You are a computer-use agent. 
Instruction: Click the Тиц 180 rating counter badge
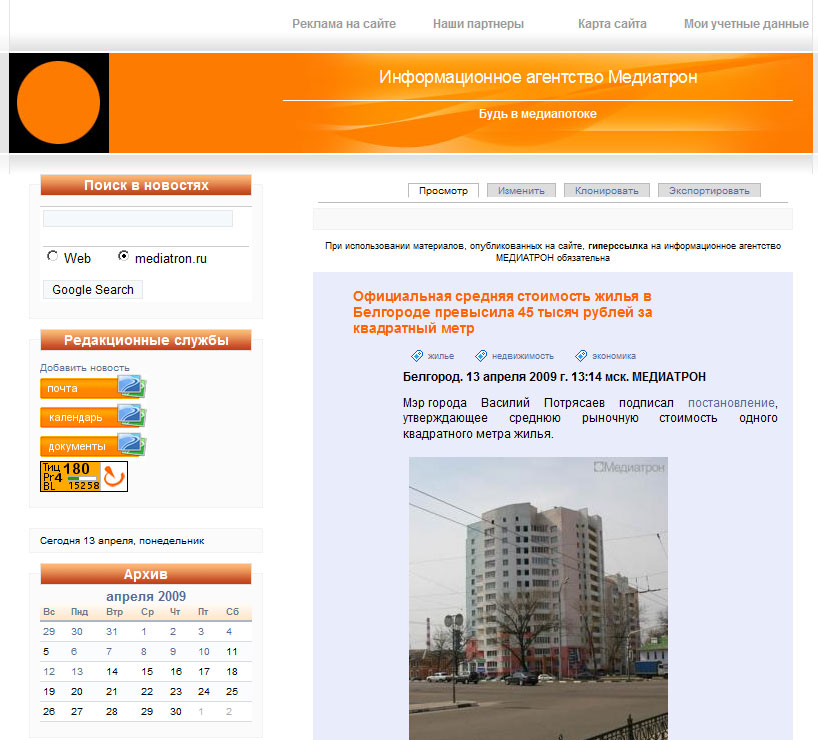point(84,476)
